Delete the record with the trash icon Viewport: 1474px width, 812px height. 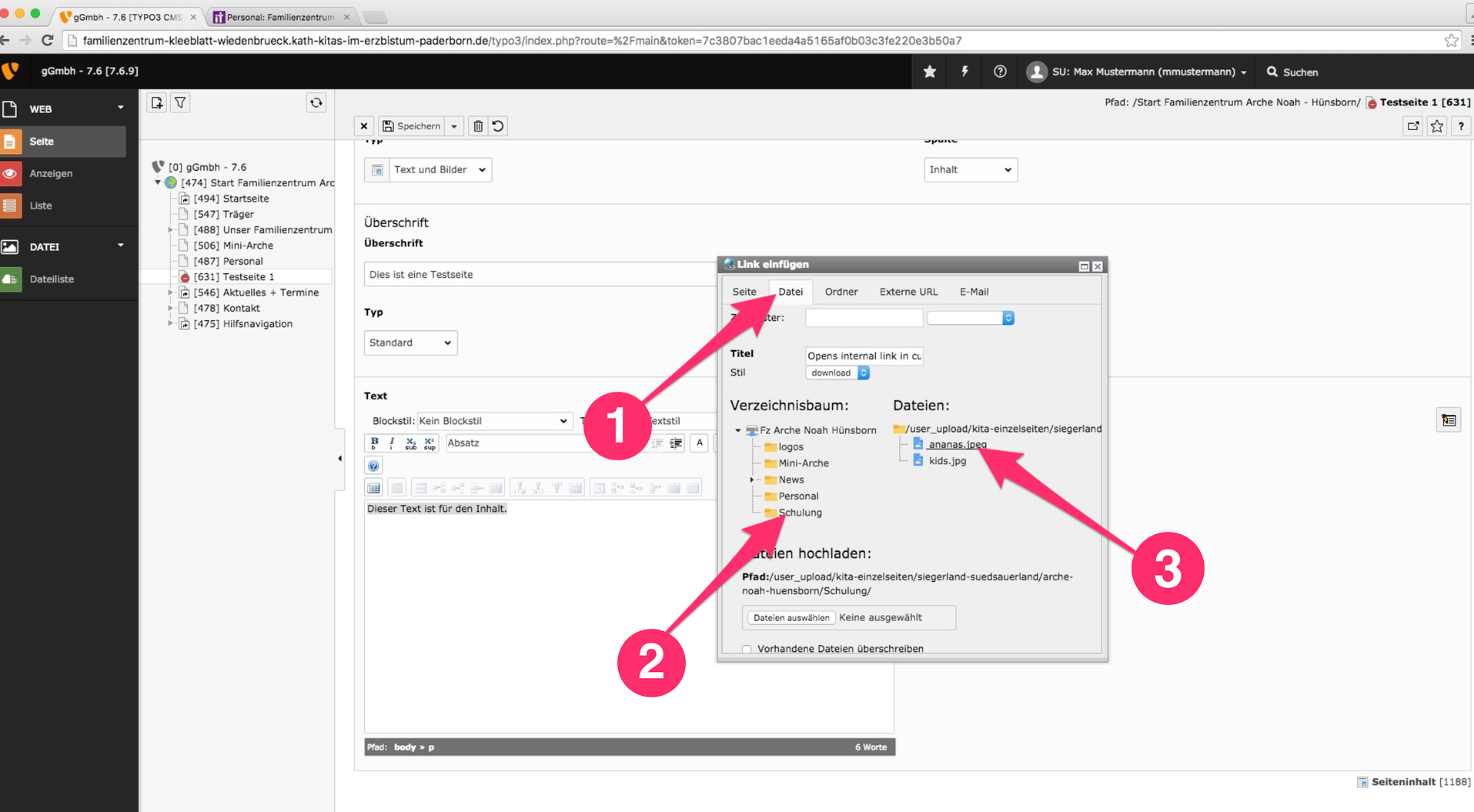point(478,126)
